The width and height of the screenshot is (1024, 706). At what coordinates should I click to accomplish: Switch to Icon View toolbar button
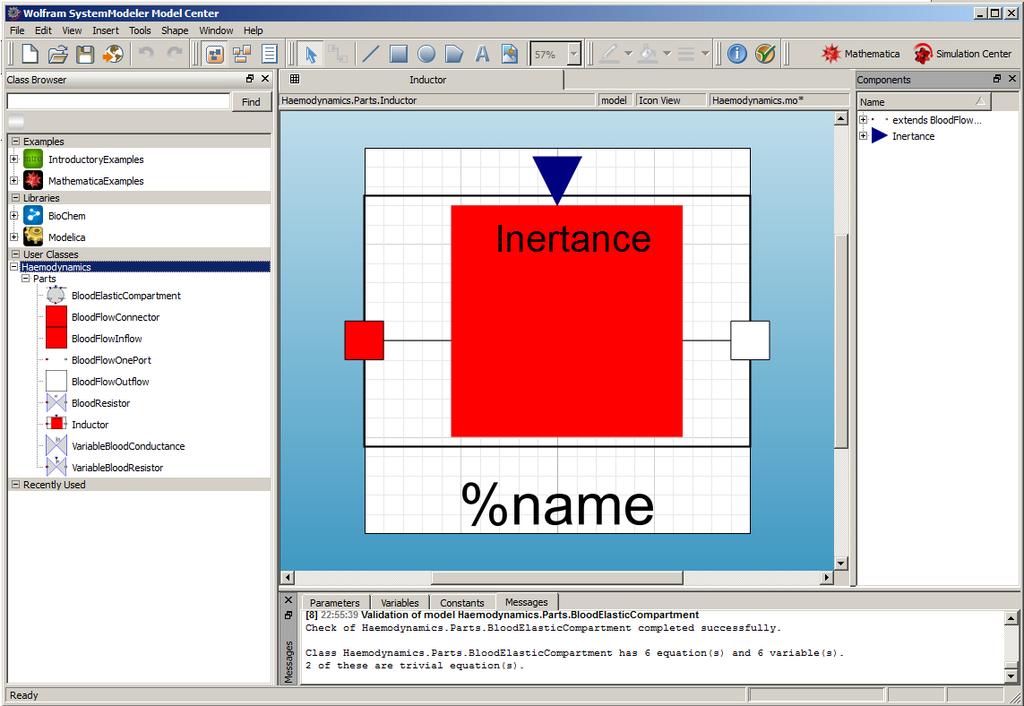tap(215, 54)
